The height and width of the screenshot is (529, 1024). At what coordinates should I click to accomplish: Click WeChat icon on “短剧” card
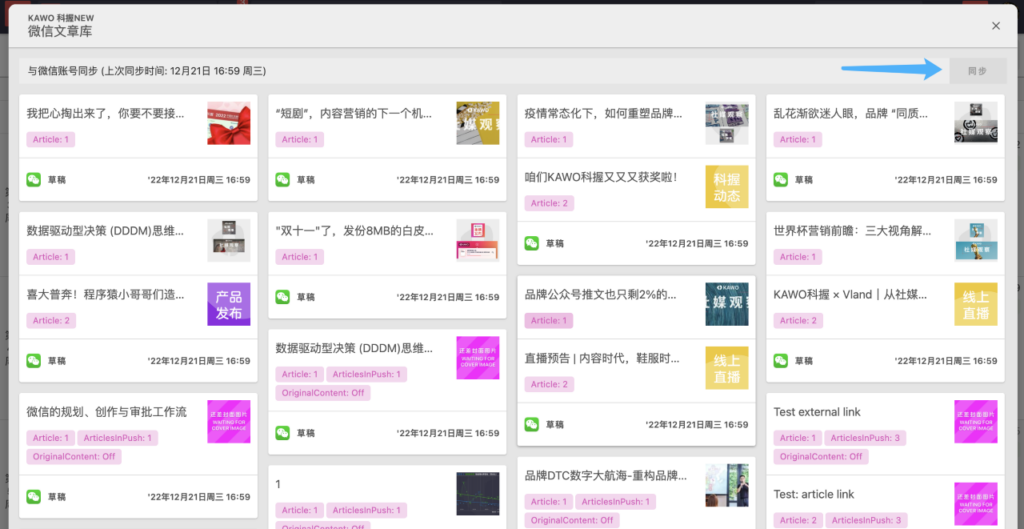[x=283, y=180]
